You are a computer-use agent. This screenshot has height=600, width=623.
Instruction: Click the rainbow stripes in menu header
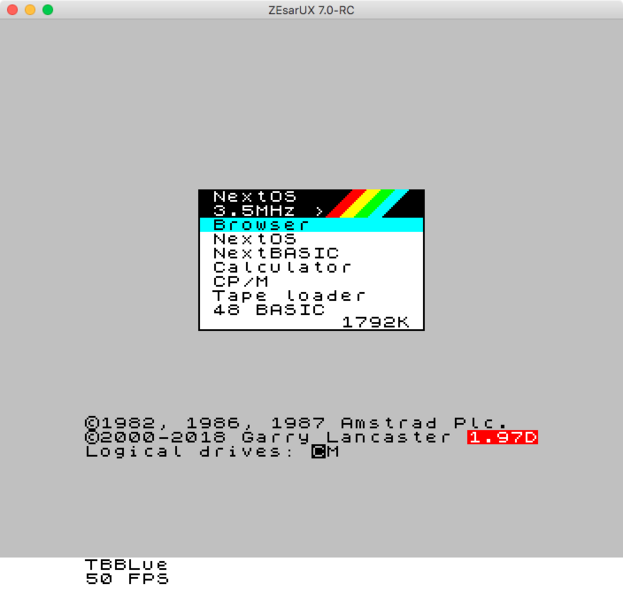coord(368,203)
